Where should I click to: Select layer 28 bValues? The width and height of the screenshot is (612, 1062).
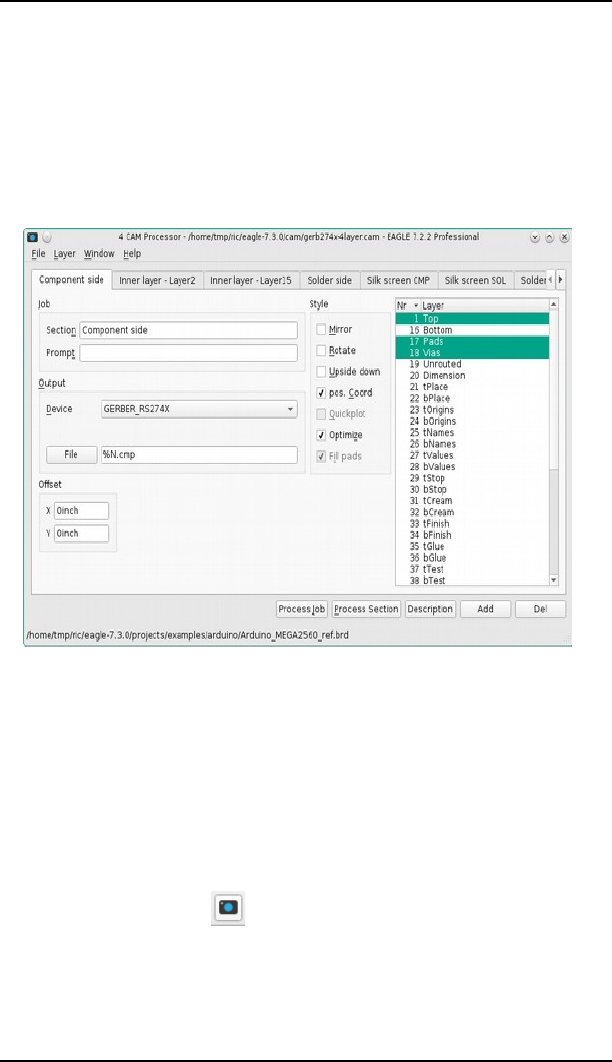coord(473,467)
